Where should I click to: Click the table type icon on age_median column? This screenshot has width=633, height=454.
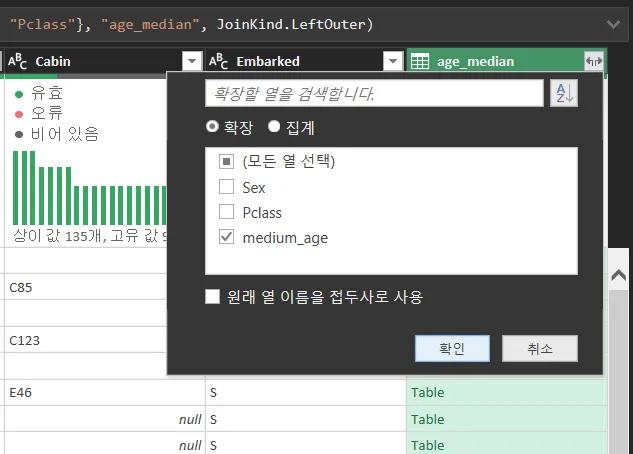(x=421, y=61)
